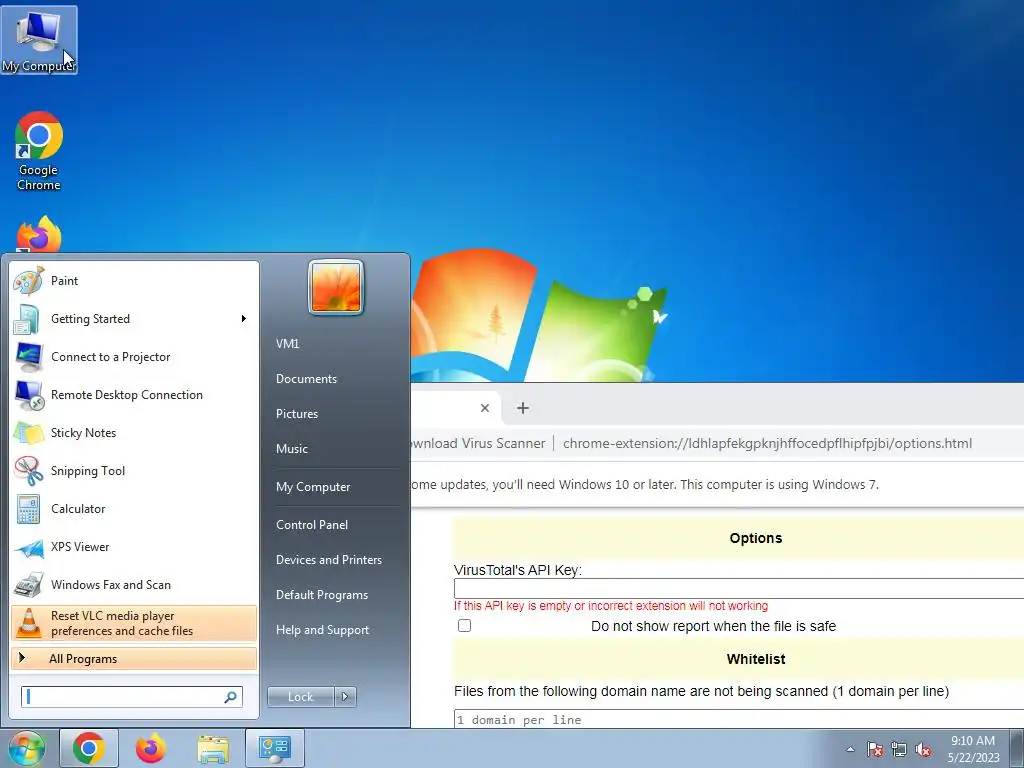
Task: Click the Getting Started icon
Action: [x=28, y=319]
